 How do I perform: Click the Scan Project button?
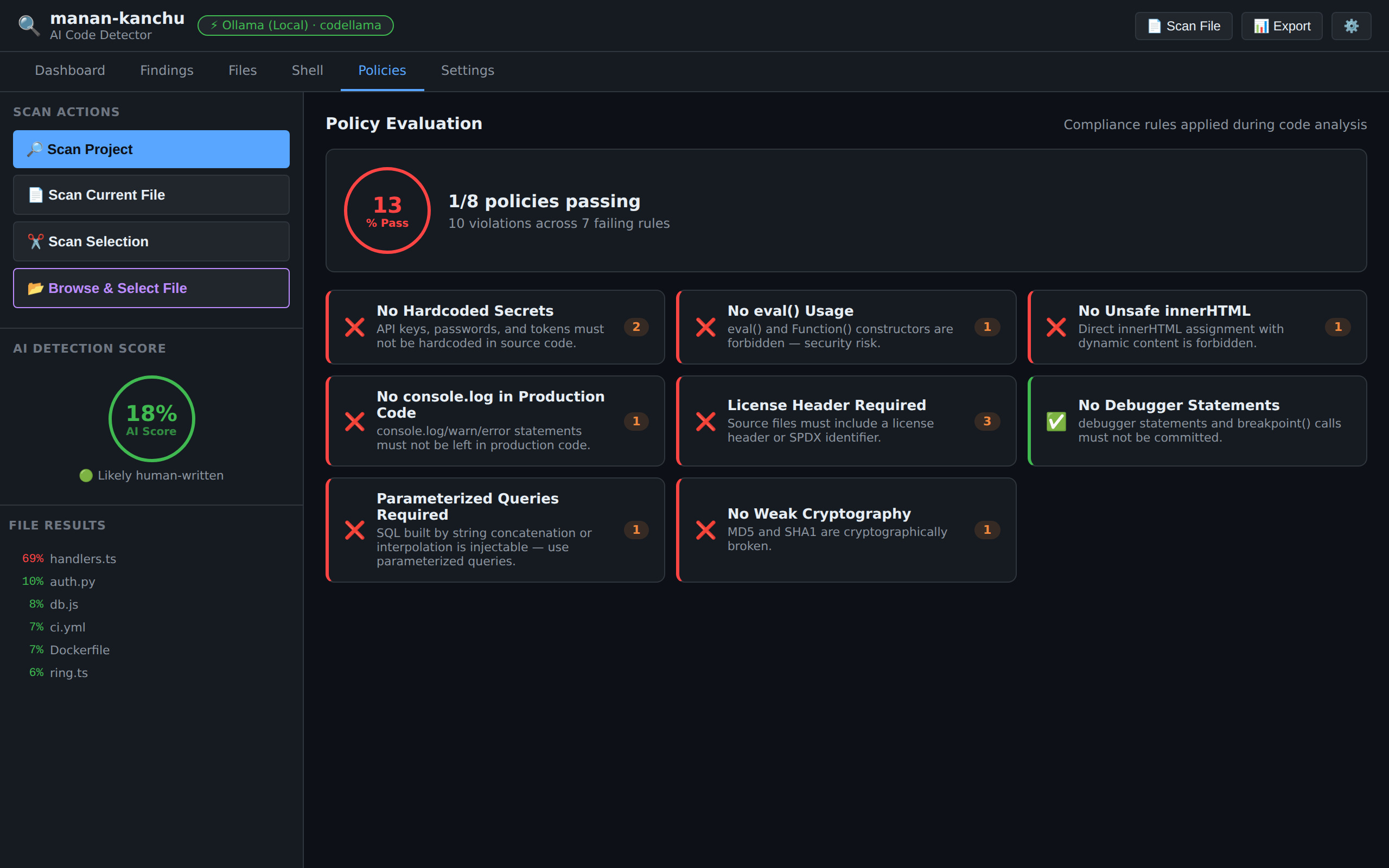click(151, 149)
